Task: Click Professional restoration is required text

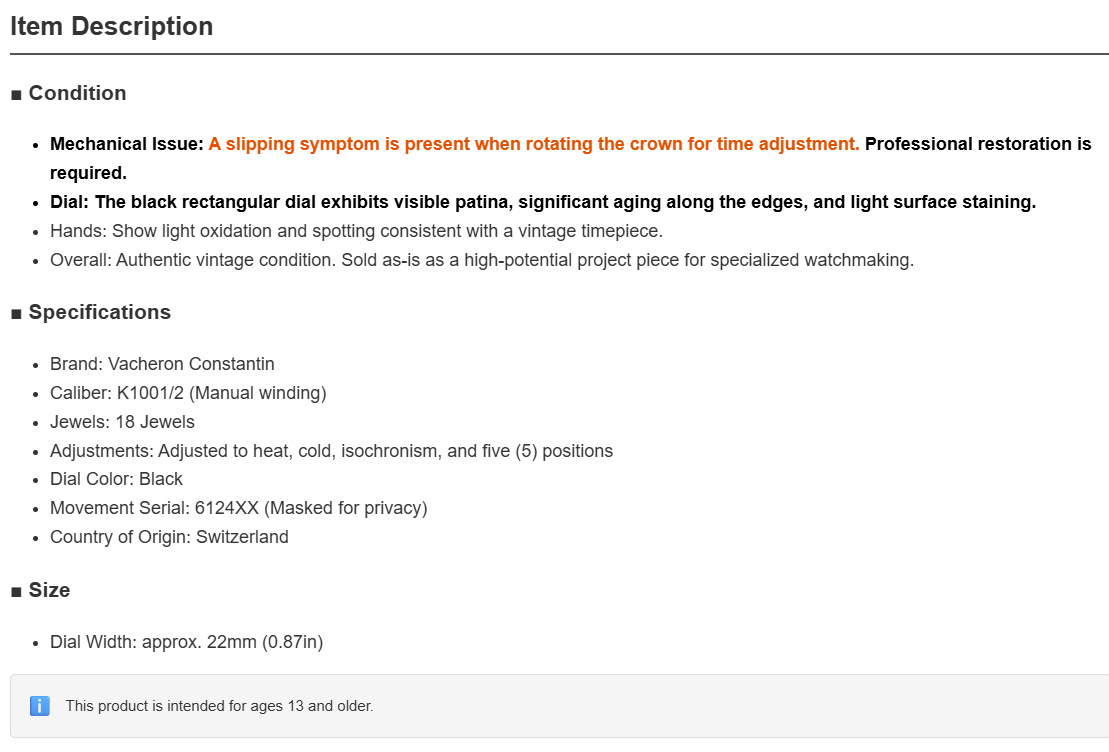Action: (571, 158)
